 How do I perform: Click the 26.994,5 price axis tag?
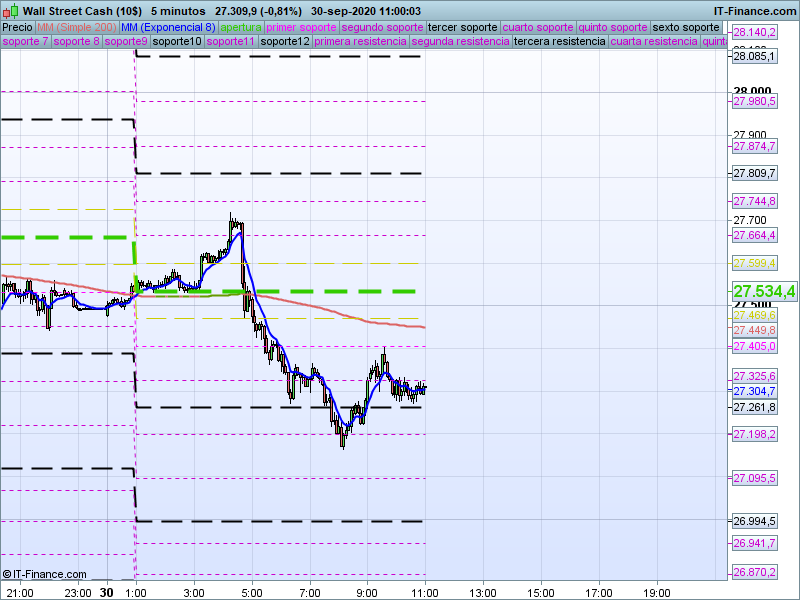[x=755, y=521]
